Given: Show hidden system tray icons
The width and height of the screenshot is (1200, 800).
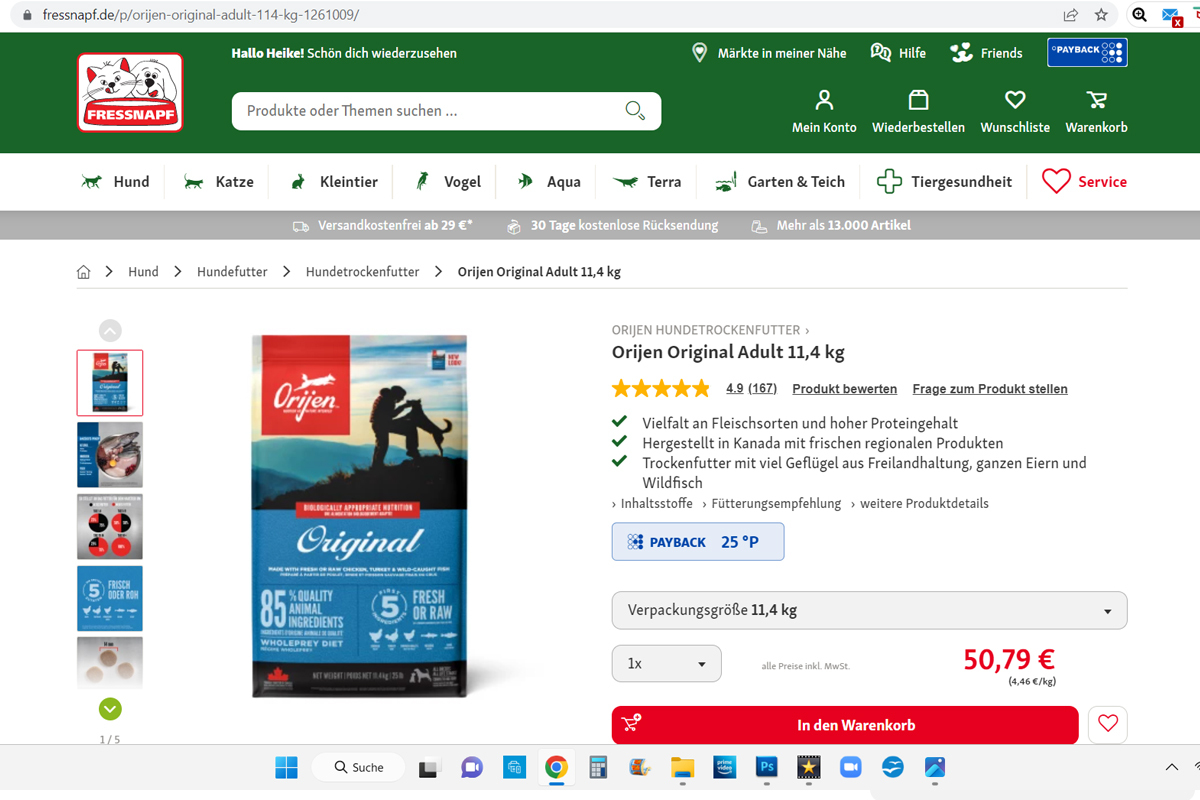Looking at the screenshot, I should (x=1172, y=767).
